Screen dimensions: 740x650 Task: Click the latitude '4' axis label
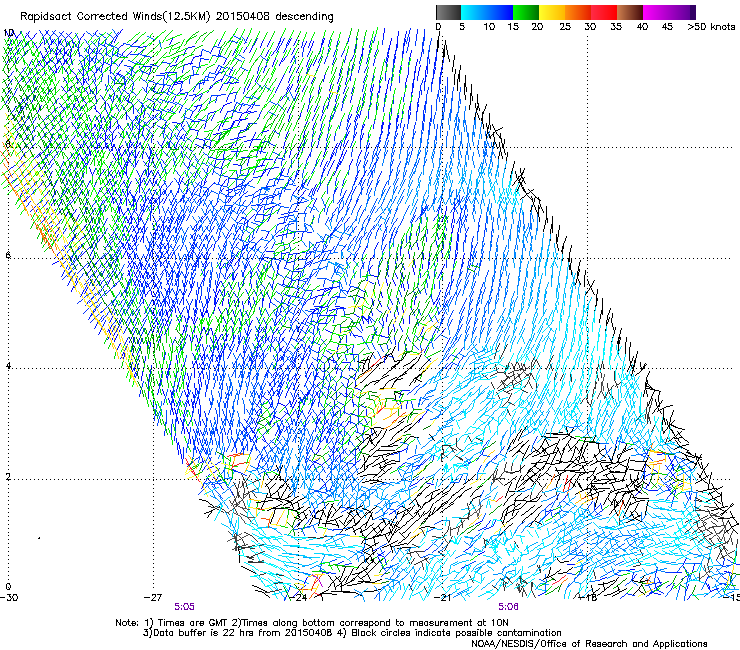tap(8, 366)
